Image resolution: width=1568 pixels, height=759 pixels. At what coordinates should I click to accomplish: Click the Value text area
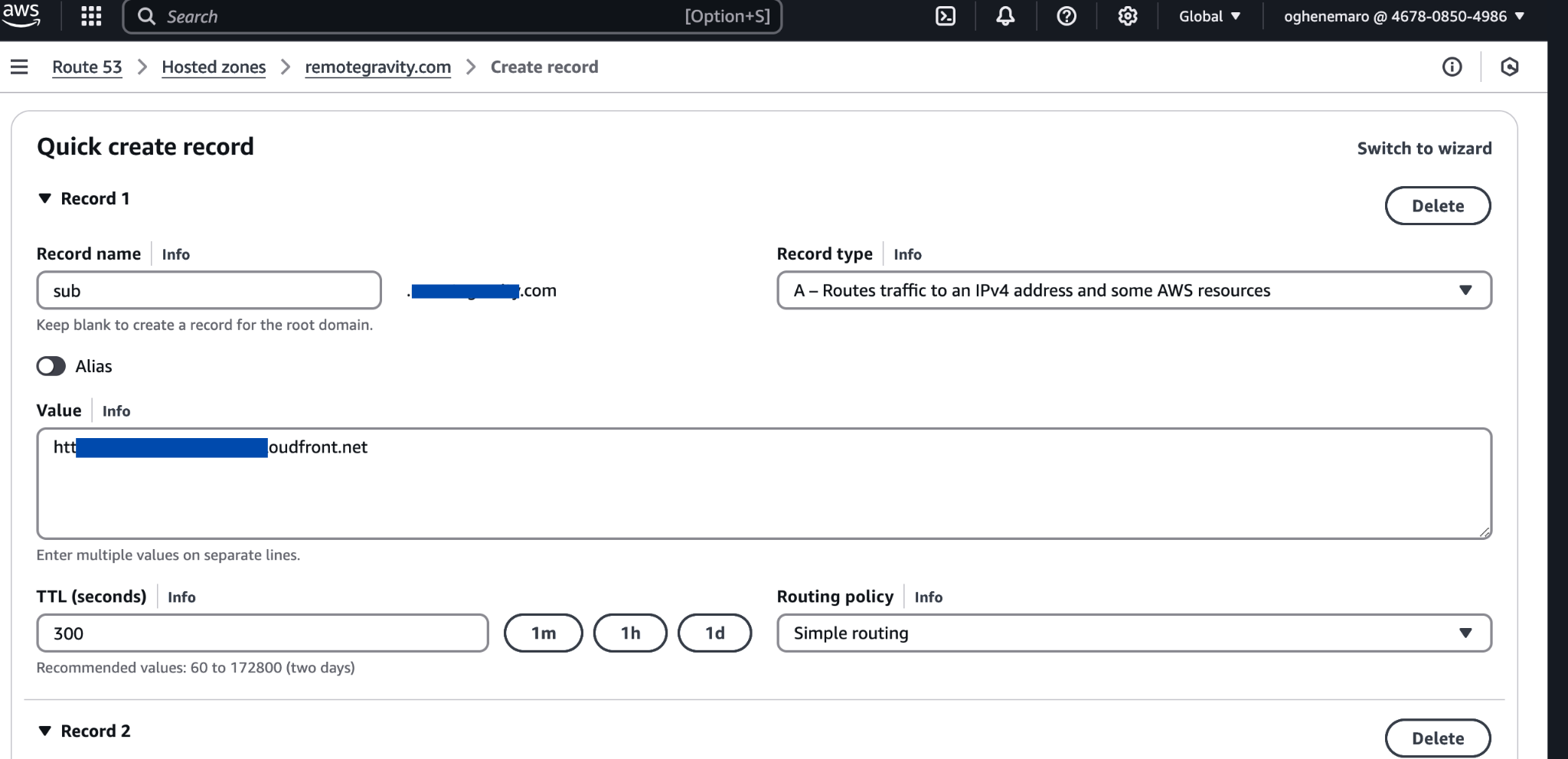(764, 483)
